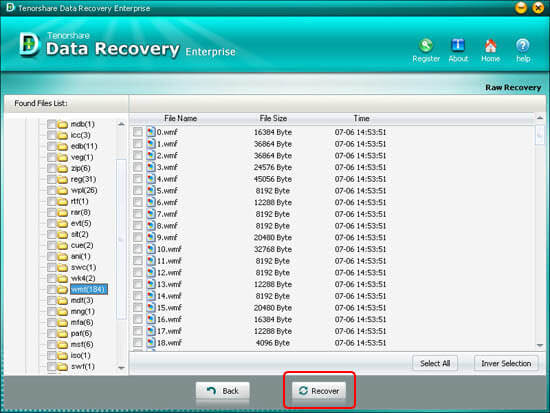Click the Recover button
Screen dimensions: 550x413
(319, 391)
